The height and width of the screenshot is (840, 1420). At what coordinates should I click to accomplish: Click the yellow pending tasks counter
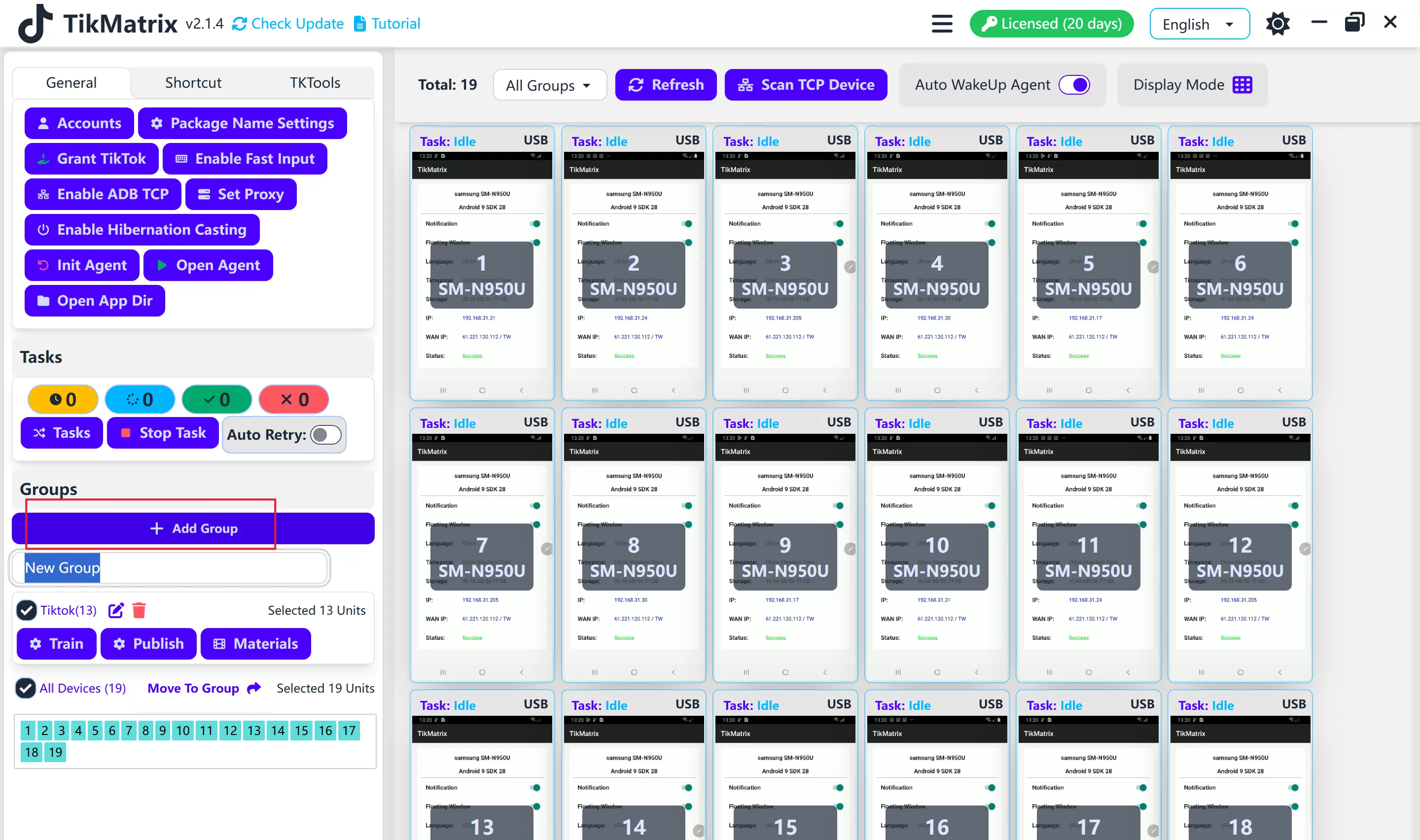coord(63,400)
